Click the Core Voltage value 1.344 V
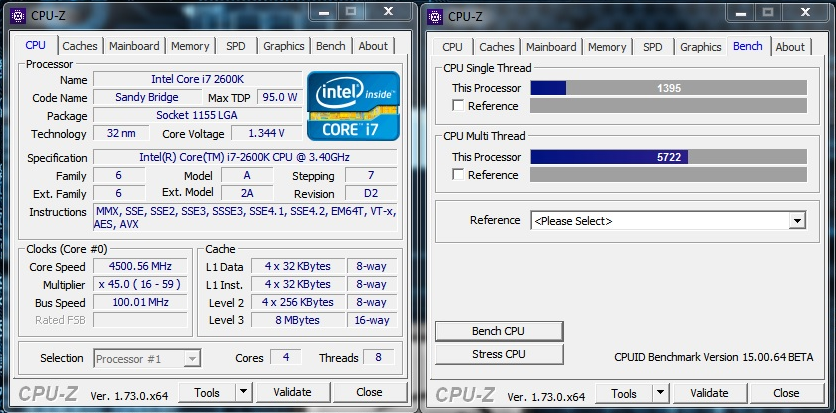The width and height of the screenshot is (836, 413). tap(267, 133)
